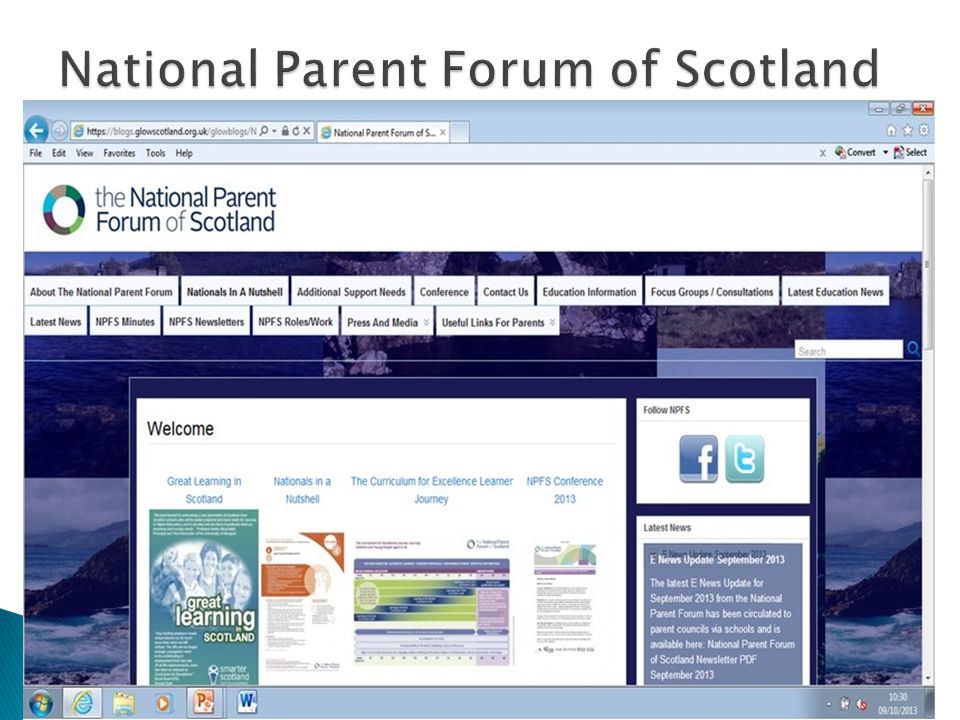Open the Favorites menu

click(119, 153)
